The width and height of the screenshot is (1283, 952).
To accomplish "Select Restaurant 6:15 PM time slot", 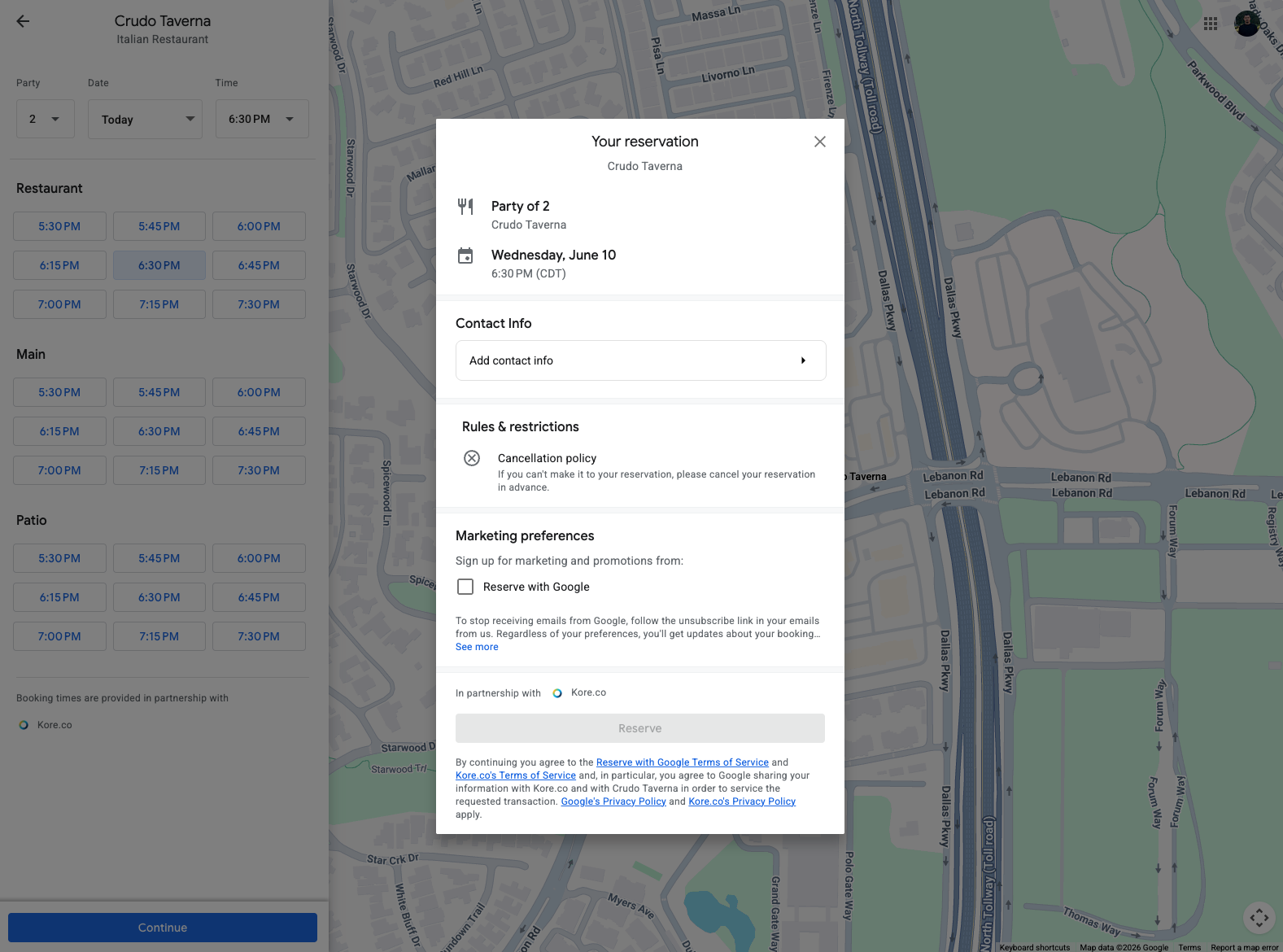I will coord(59,265).
